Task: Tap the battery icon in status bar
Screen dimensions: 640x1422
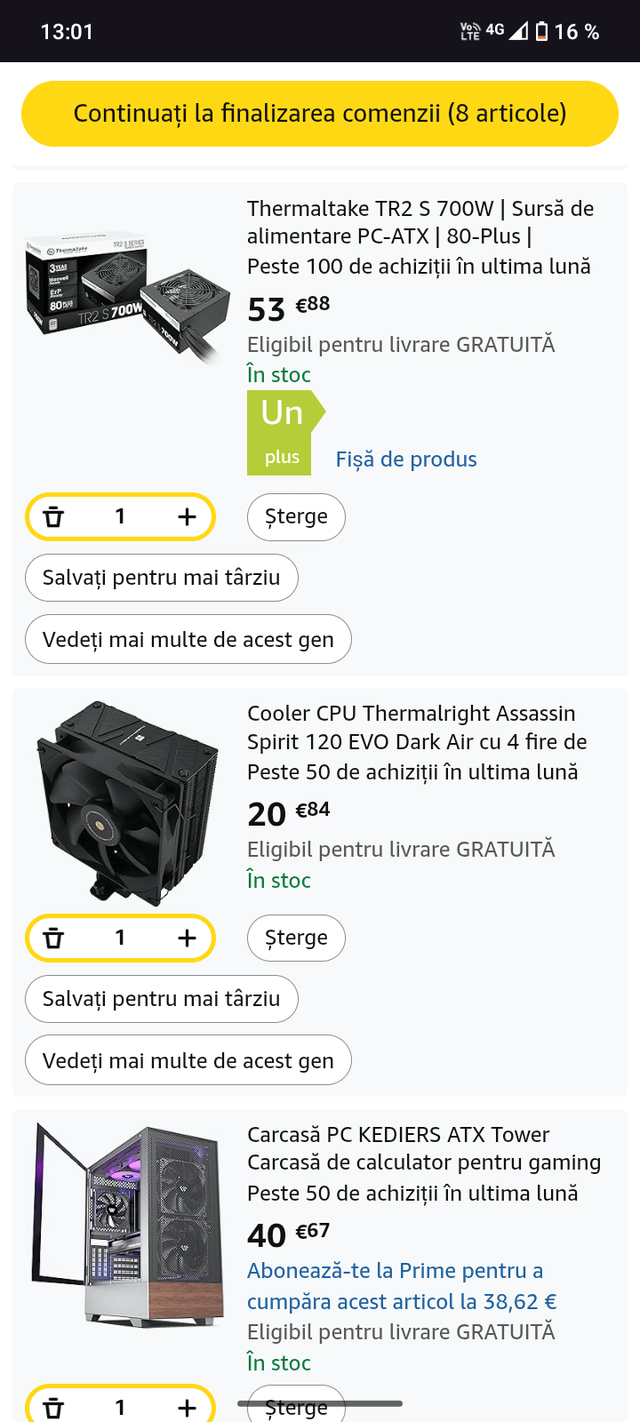Action: (541, 32)
